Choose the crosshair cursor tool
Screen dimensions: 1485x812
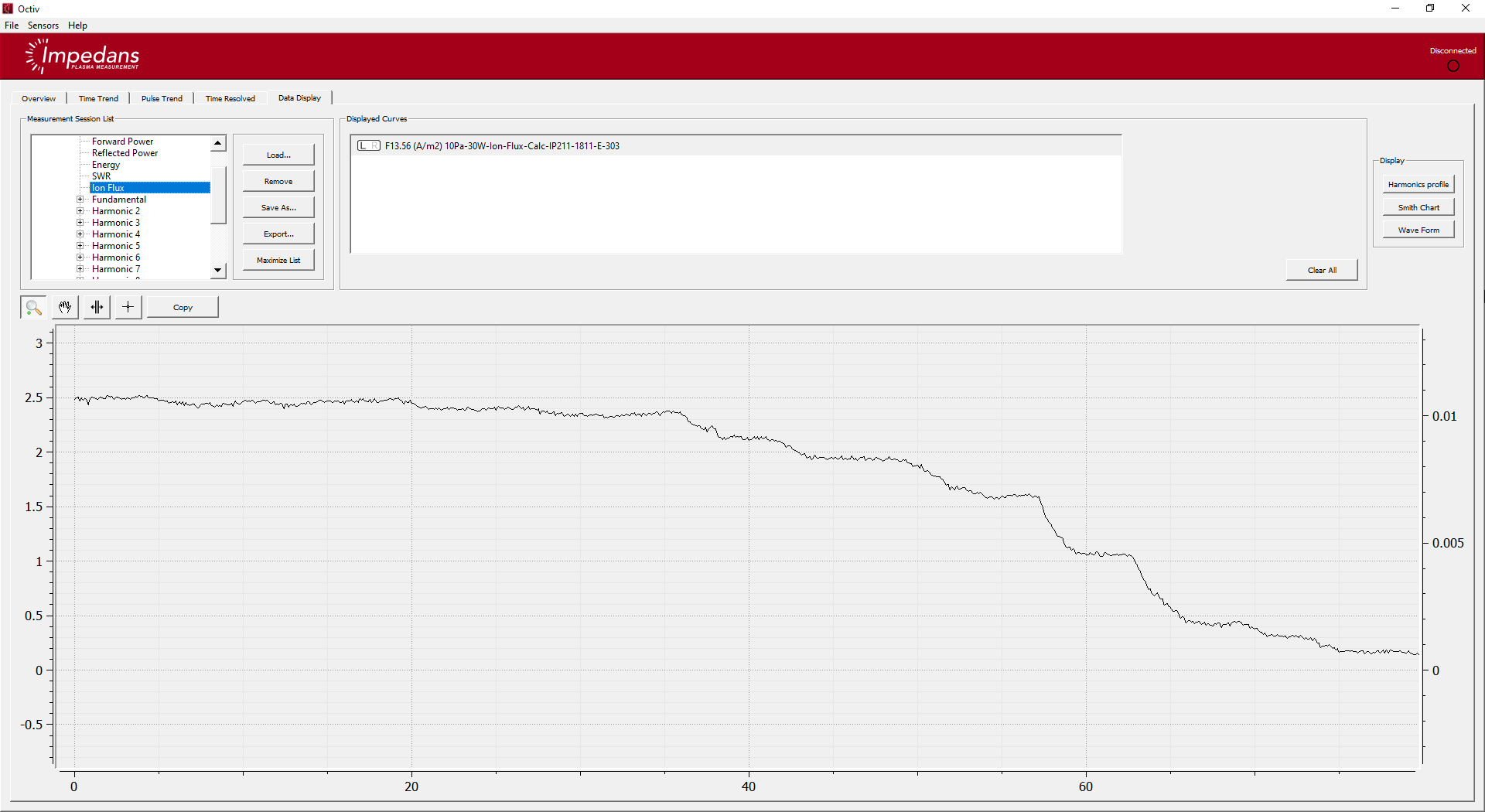point(128,308)
